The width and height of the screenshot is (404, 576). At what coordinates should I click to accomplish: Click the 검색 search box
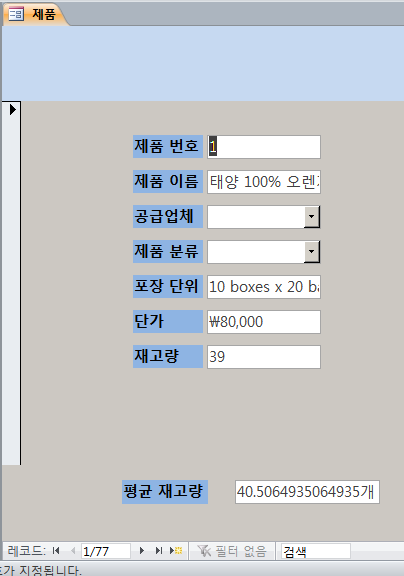pos(316,551)
